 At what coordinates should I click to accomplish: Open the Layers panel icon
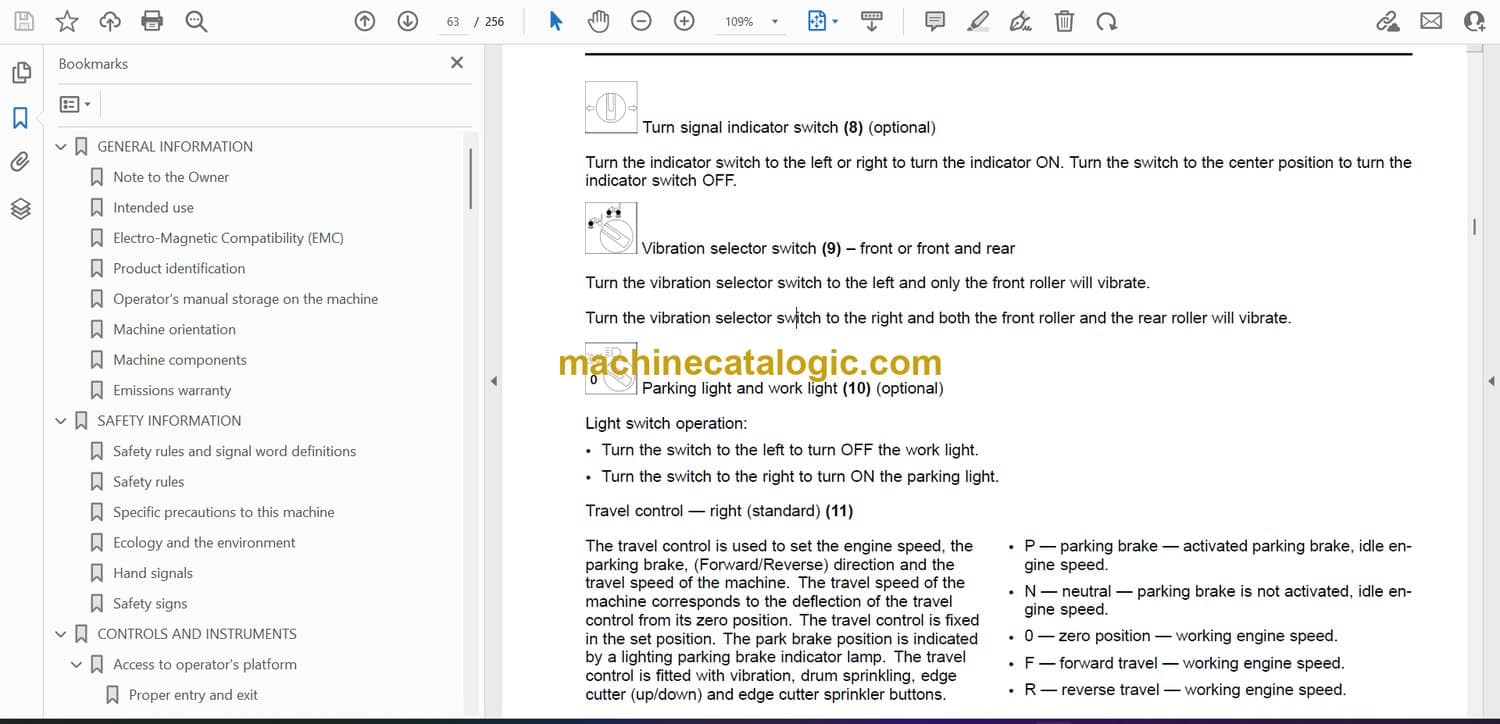click(21, 208)
